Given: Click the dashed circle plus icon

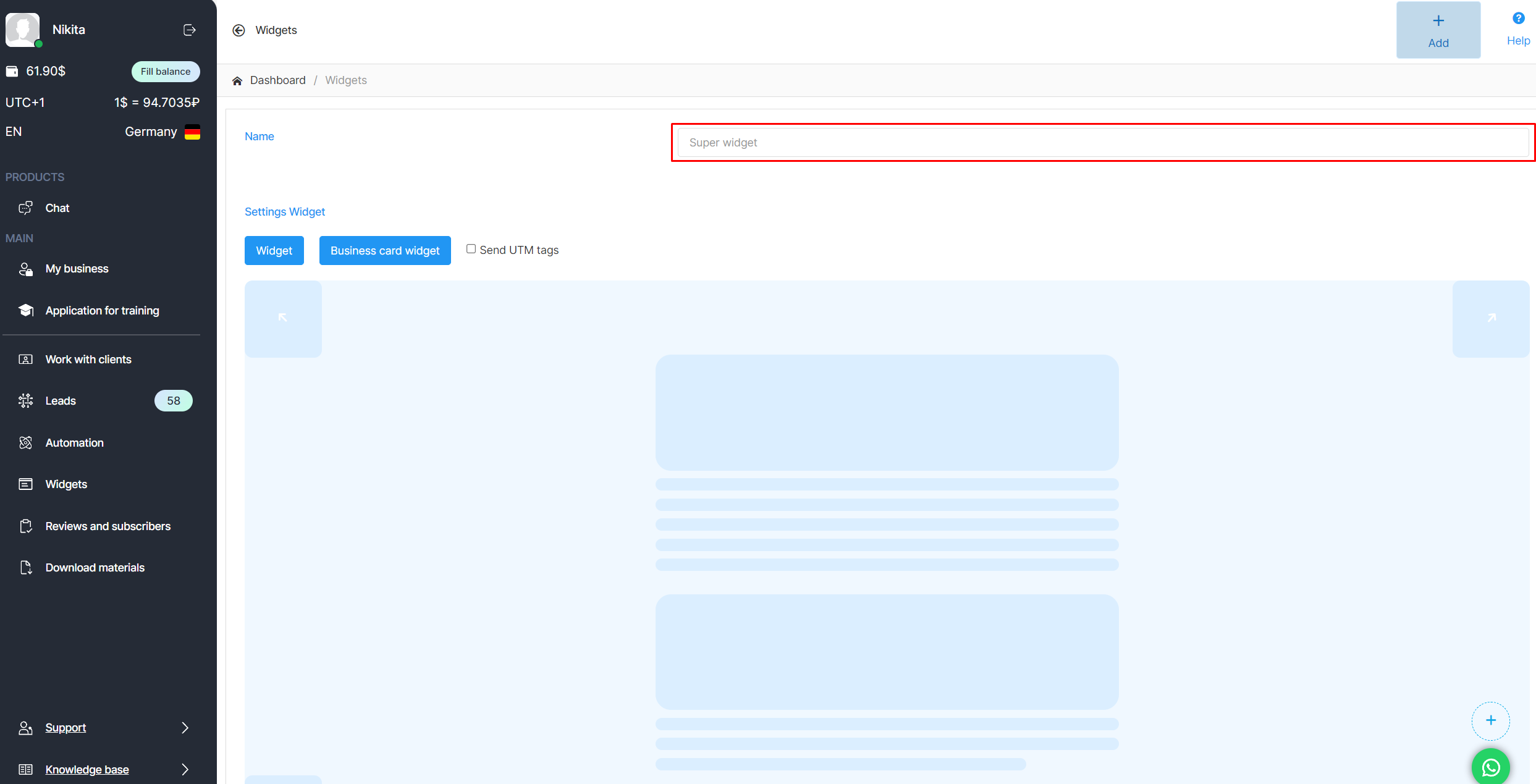Looking at the screenshot, I should pyautogui.click(x=1490, y=720).
